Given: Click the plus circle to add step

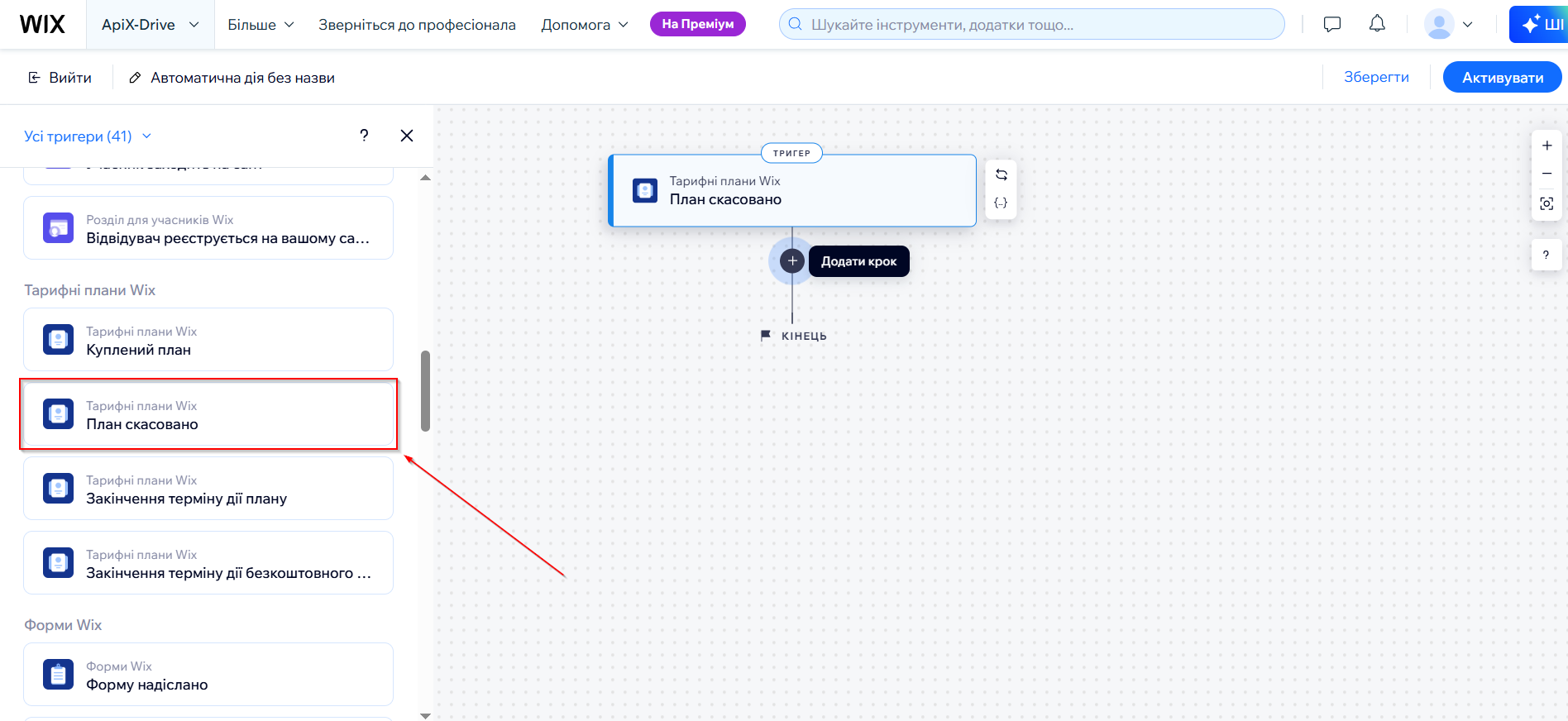Looking at the screenshot, I should 792,261.
